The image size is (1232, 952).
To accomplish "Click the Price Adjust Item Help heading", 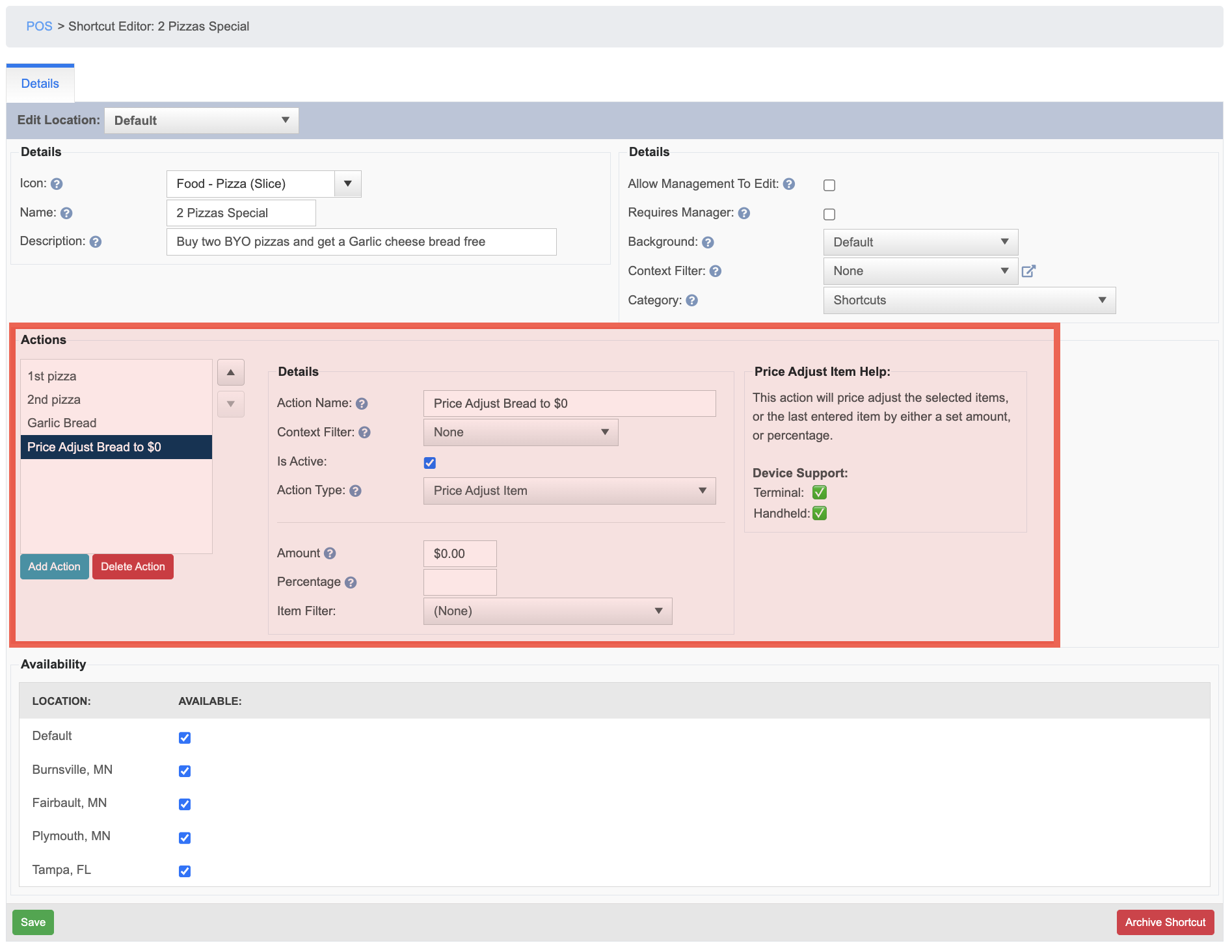I will point(822,372).
